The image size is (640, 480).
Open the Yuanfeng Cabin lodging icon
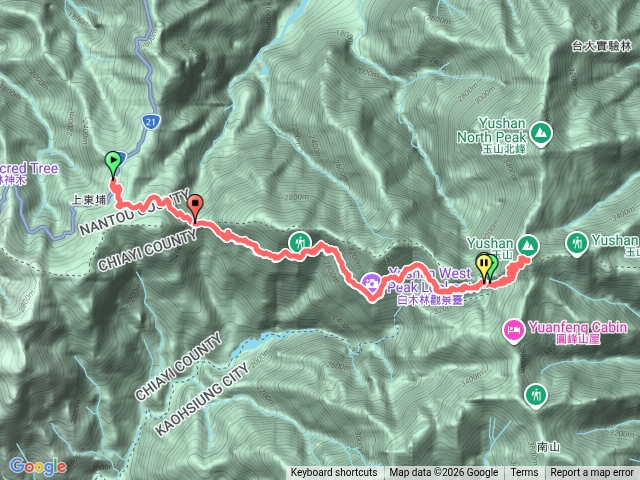[514, 331]
